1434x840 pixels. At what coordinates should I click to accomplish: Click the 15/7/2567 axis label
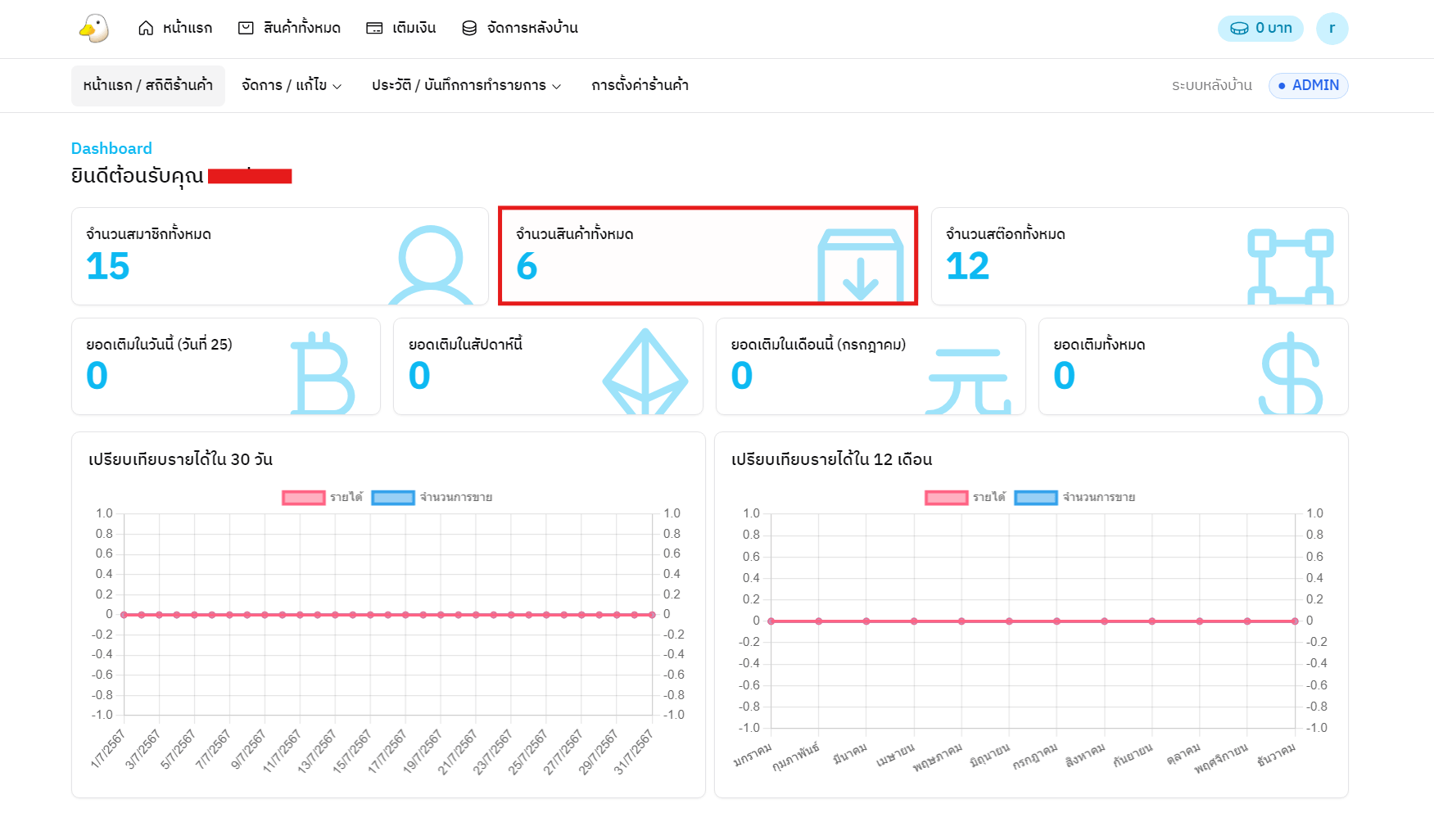tap(352, 752)
